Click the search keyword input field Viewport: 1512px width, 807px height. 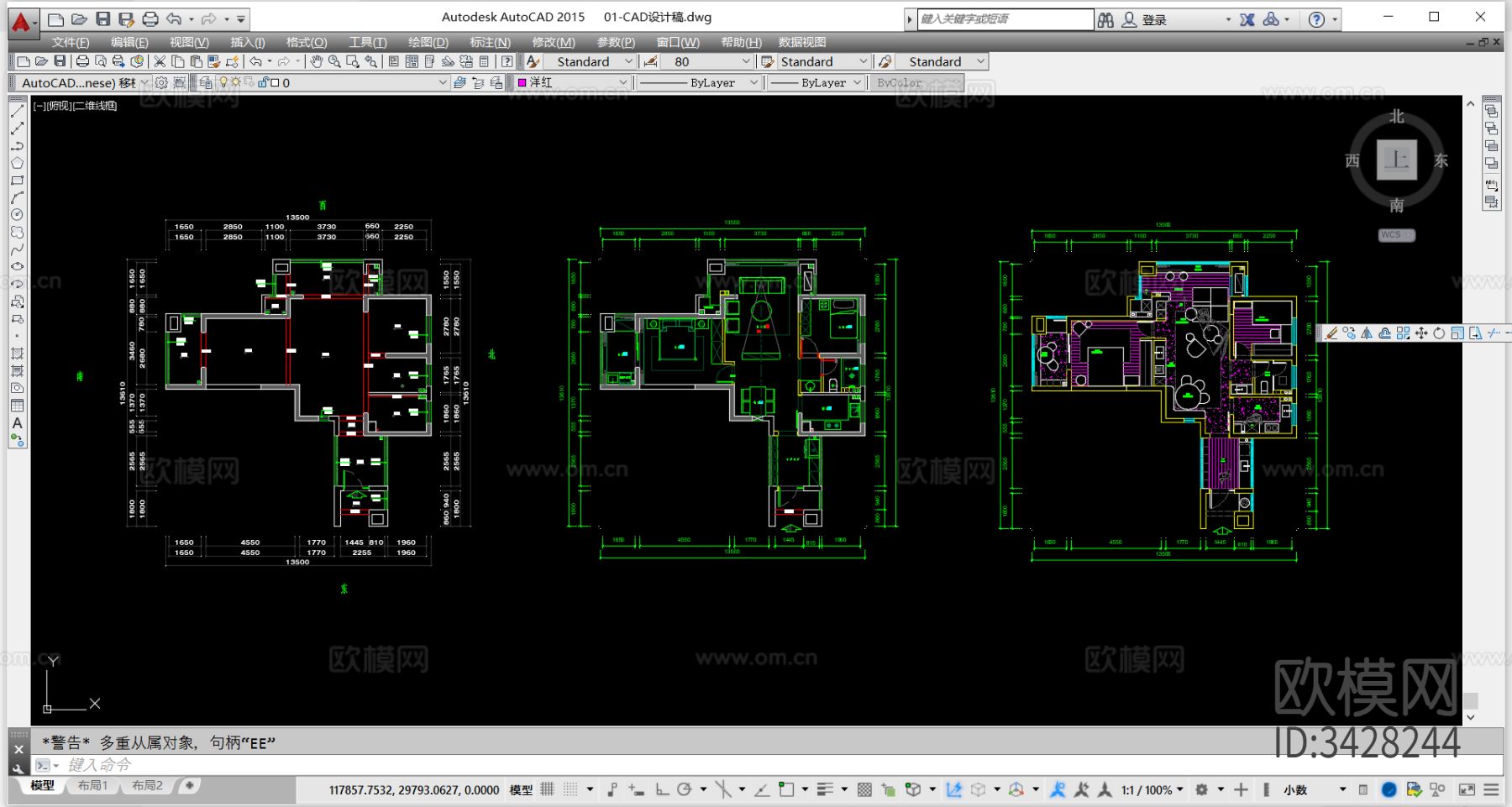[1005, 19]
